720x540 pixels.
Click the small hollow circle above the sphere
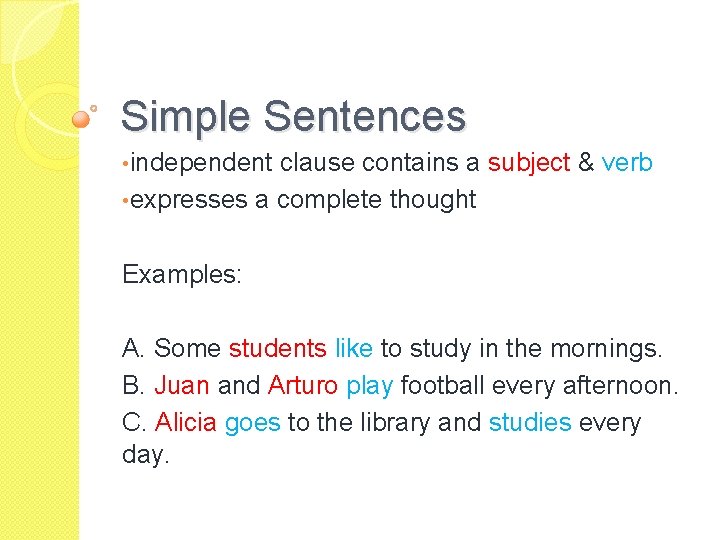point(94,105)
